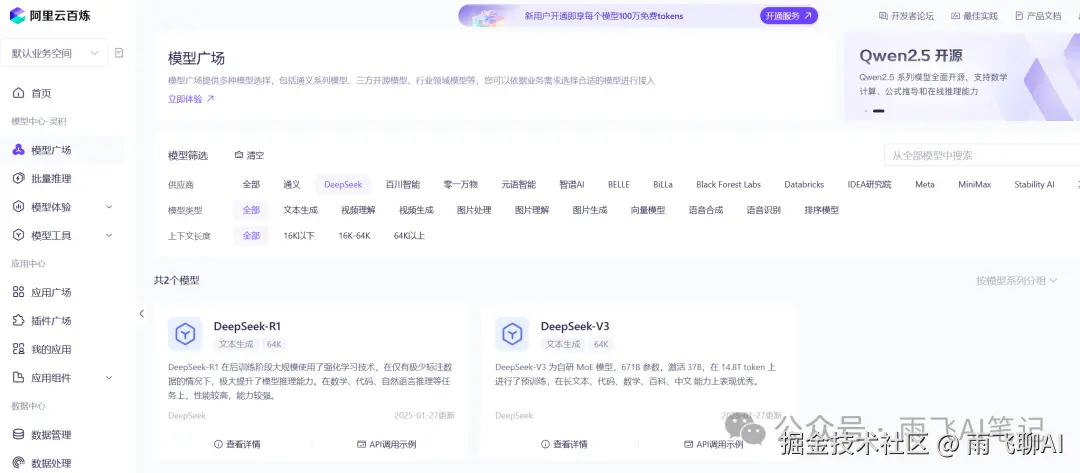Open the 默认业务空间 workspace dropdown
Image resolution: width=1080 pixels, height=473 pixels.
(54, 53)
